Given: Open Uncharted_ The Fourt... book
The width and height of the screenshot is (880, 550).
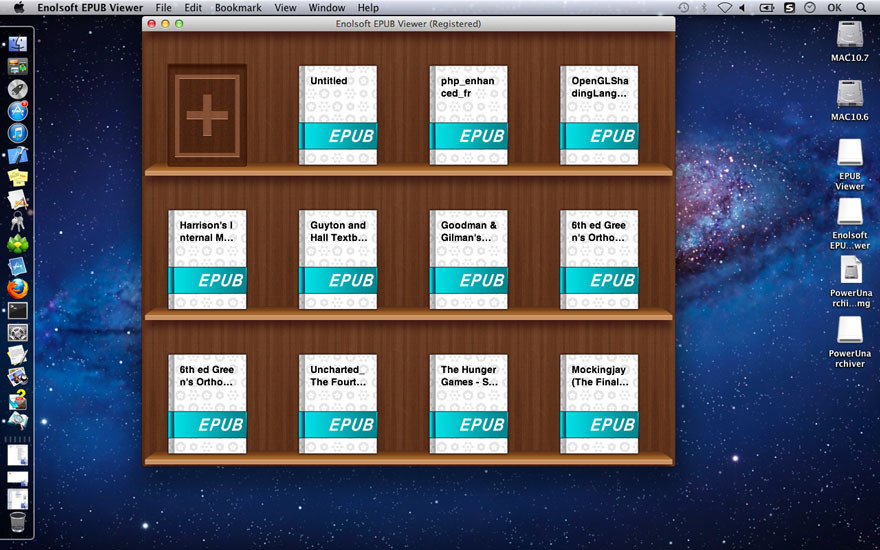Looking at the screenshot, I should click(x=338, y=404).
